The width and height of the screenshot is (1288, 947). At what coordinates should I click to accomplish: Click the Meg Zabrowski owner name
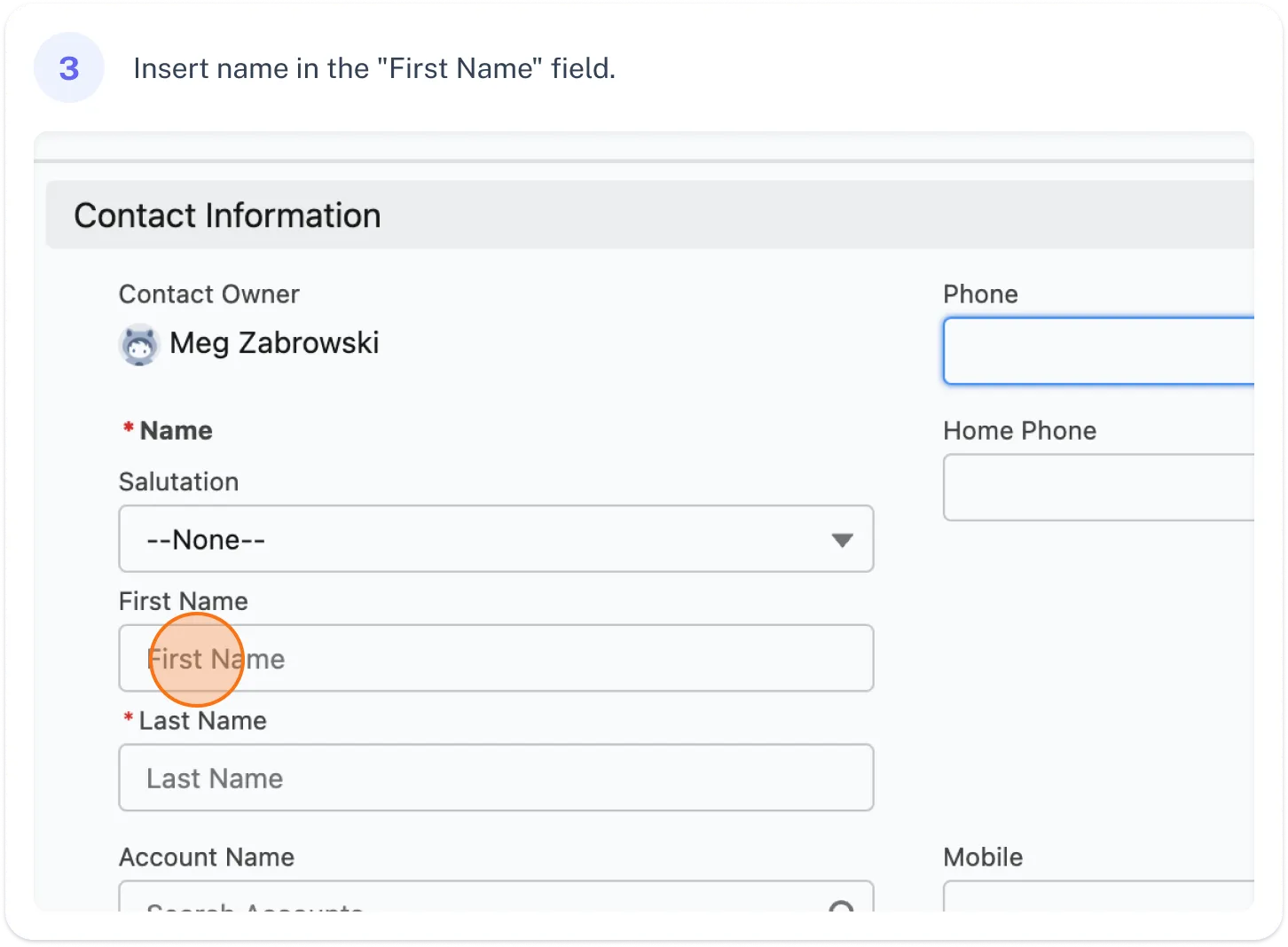tap(274, 343)
